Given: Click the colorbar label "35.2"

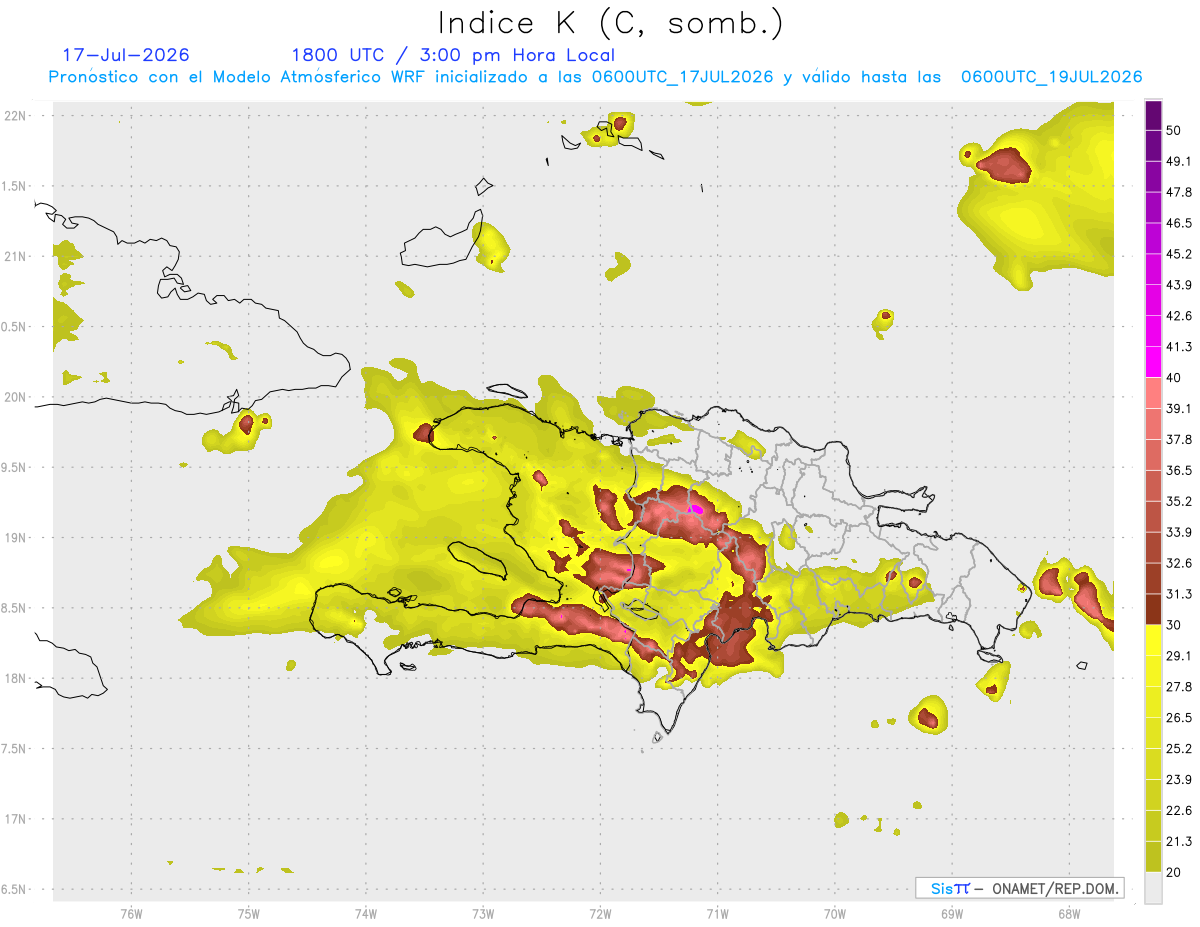Looking at the screenshot, I should click(1179, 502).
